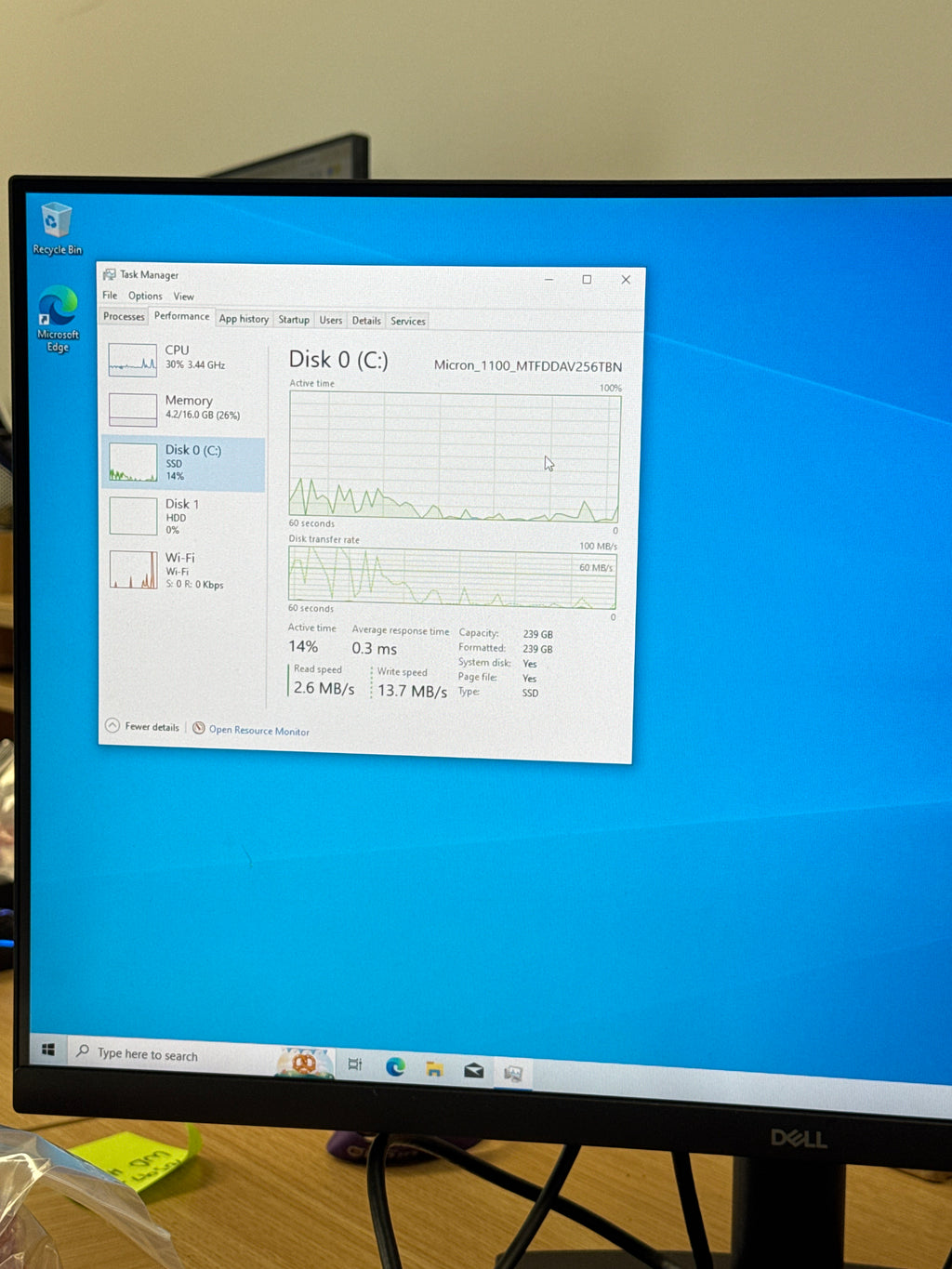952x1269 pixels.
Task: Close the Task Manager window
Action: coord(626,280)
